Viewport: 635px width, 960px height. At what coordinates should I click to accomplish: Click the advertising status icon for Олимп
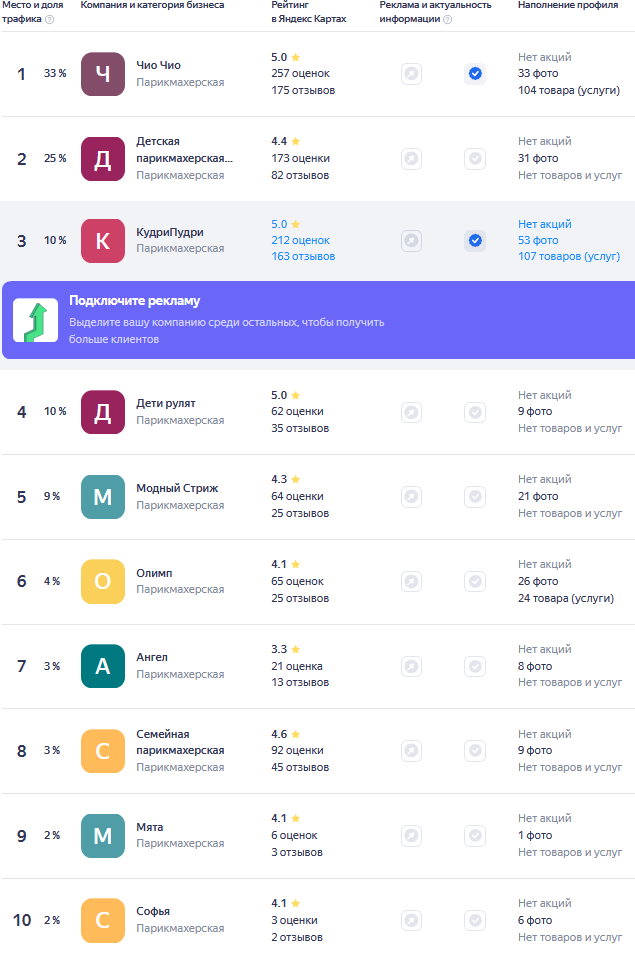411,581
